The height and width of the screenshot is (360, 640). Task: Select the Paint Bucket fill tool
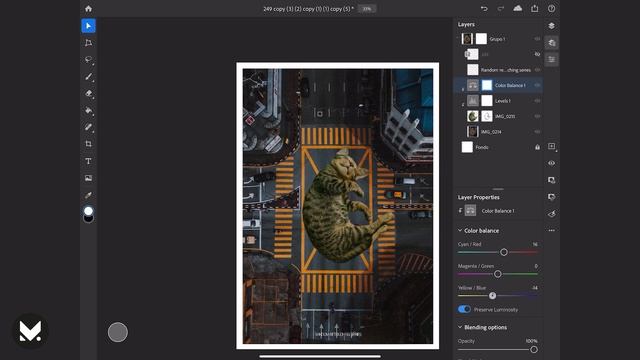(x=88, y=110)
